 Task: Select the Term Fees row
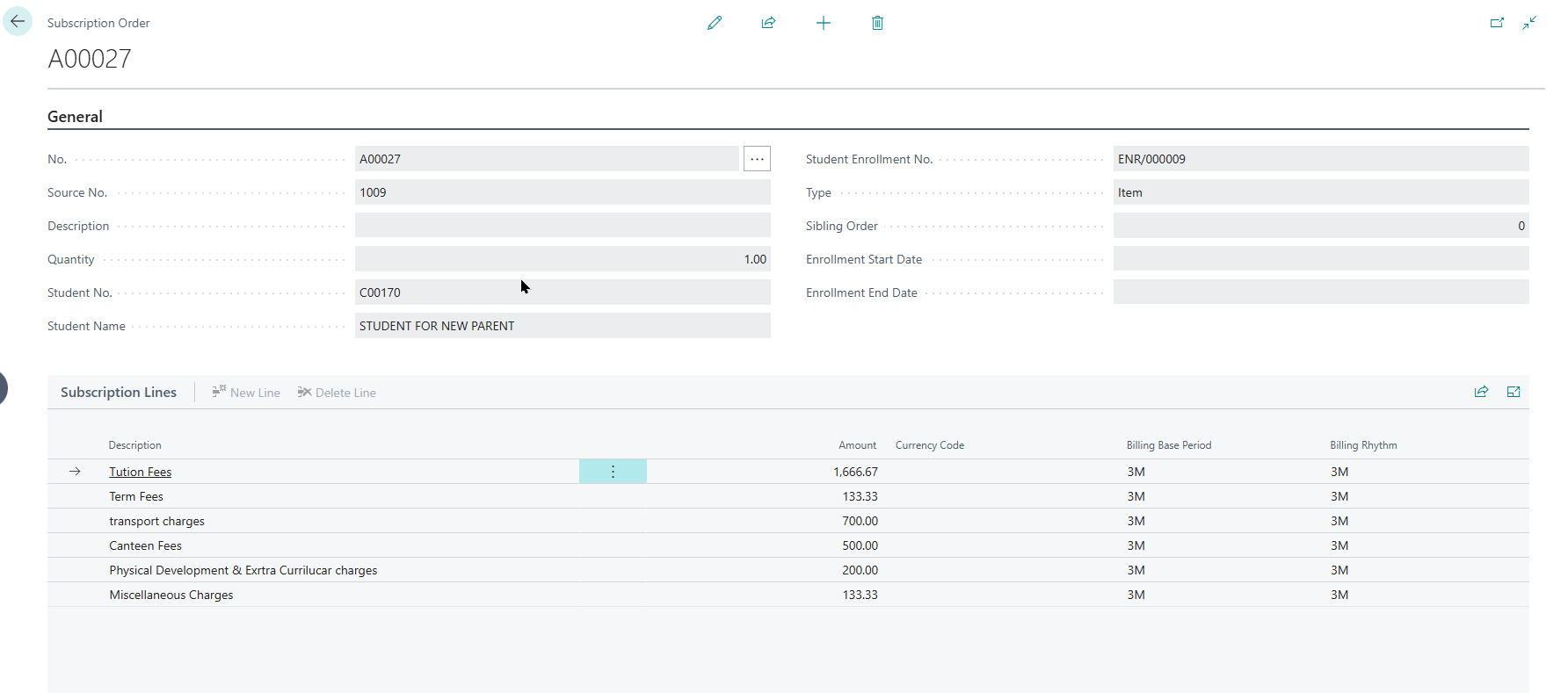[x=136, y=496]
